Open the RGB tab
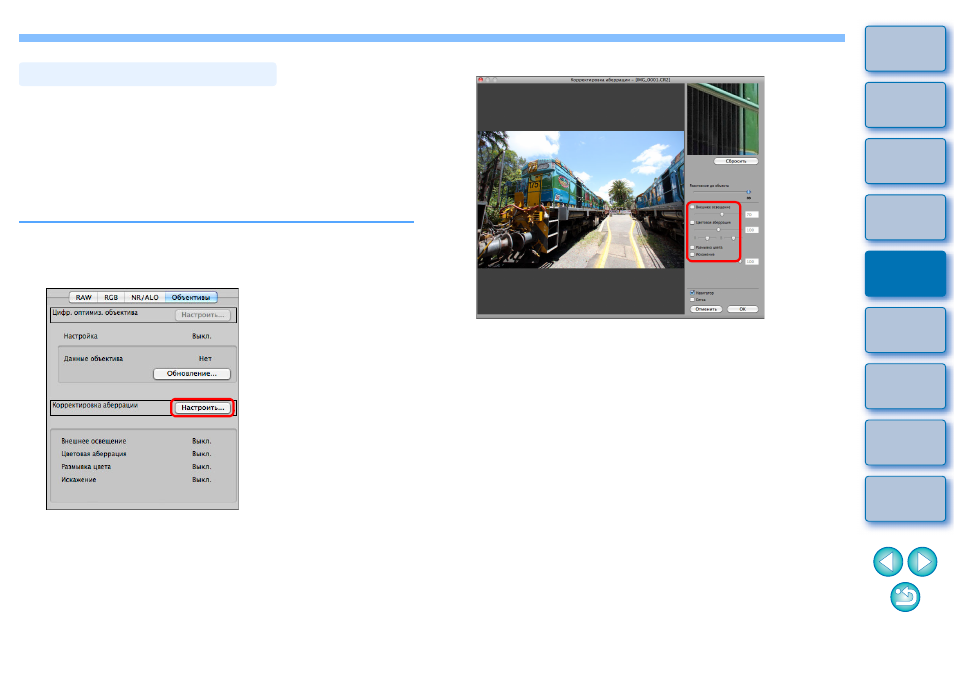954x674 pixels. tap(111, 297)
